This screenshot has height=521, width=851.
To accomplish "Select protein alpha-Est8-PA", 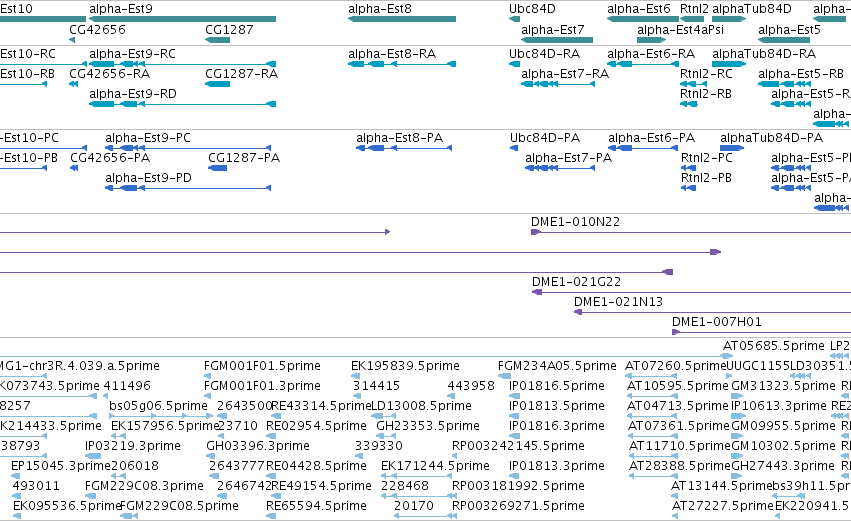I will (399, 138).
